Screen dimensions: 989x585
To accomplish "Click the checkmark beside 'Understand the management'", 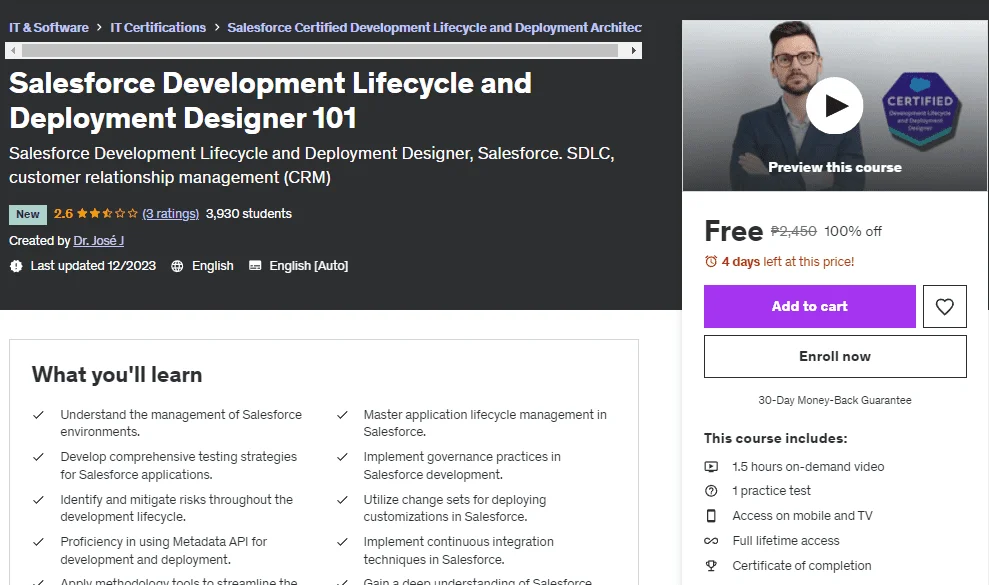I will tap(38, 415).
